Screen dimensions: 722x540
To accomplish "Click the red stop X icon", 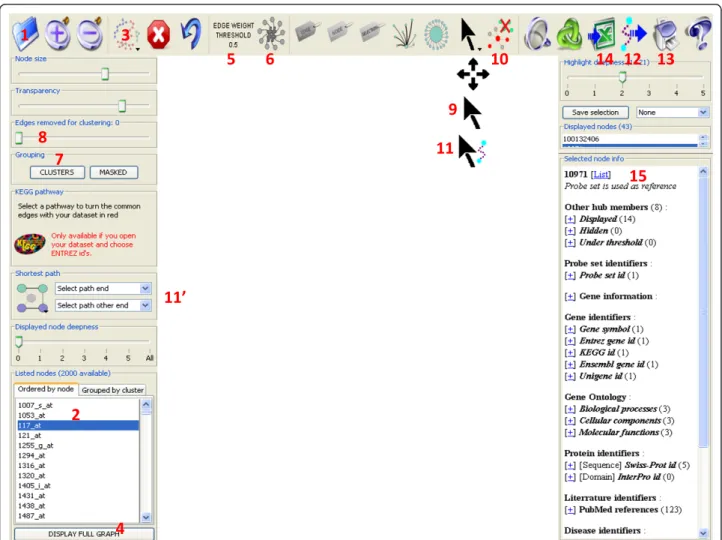I will pos(158,35).
